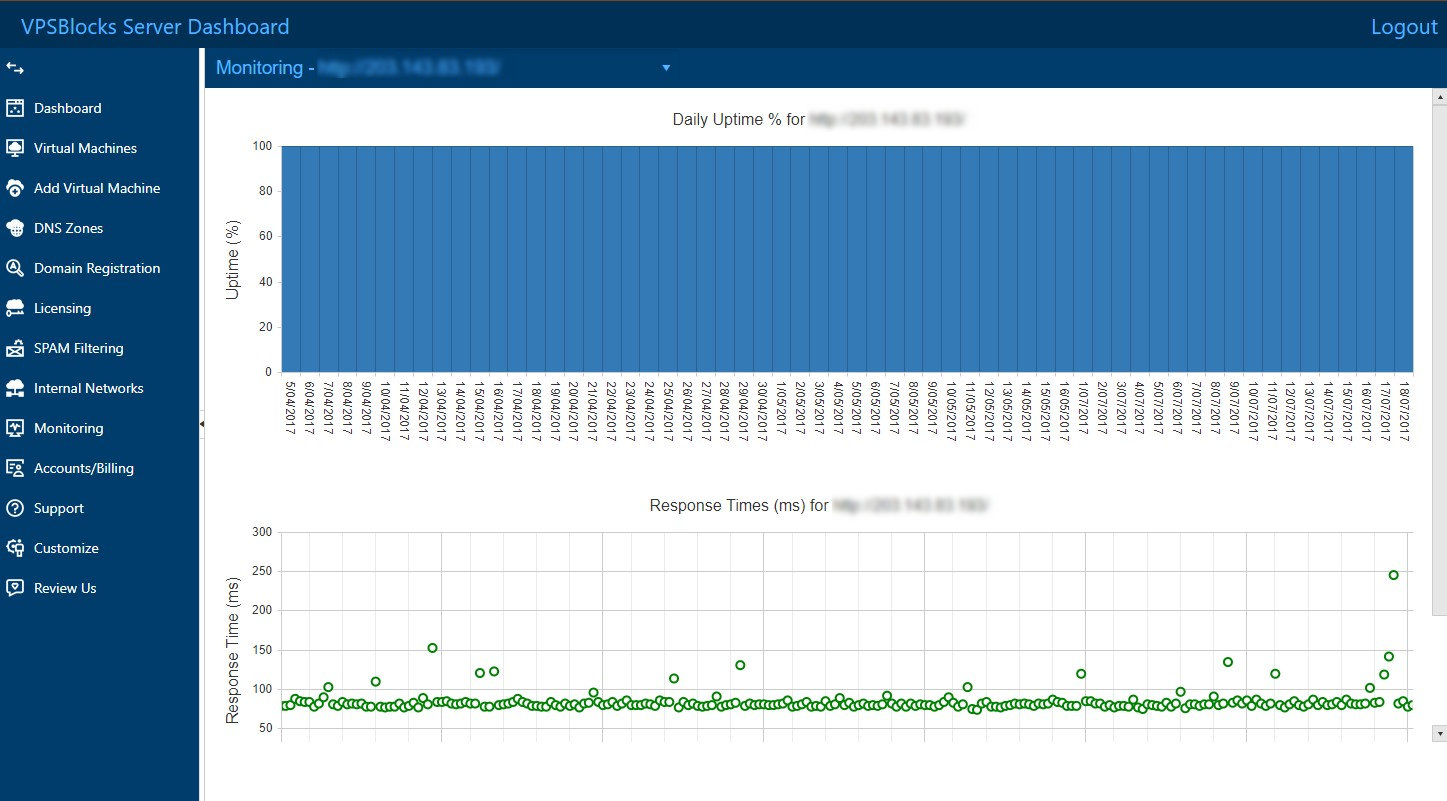Open the Review Us menu entry
The height and width of the screenshot is (801, 1447).
[64, 588]
